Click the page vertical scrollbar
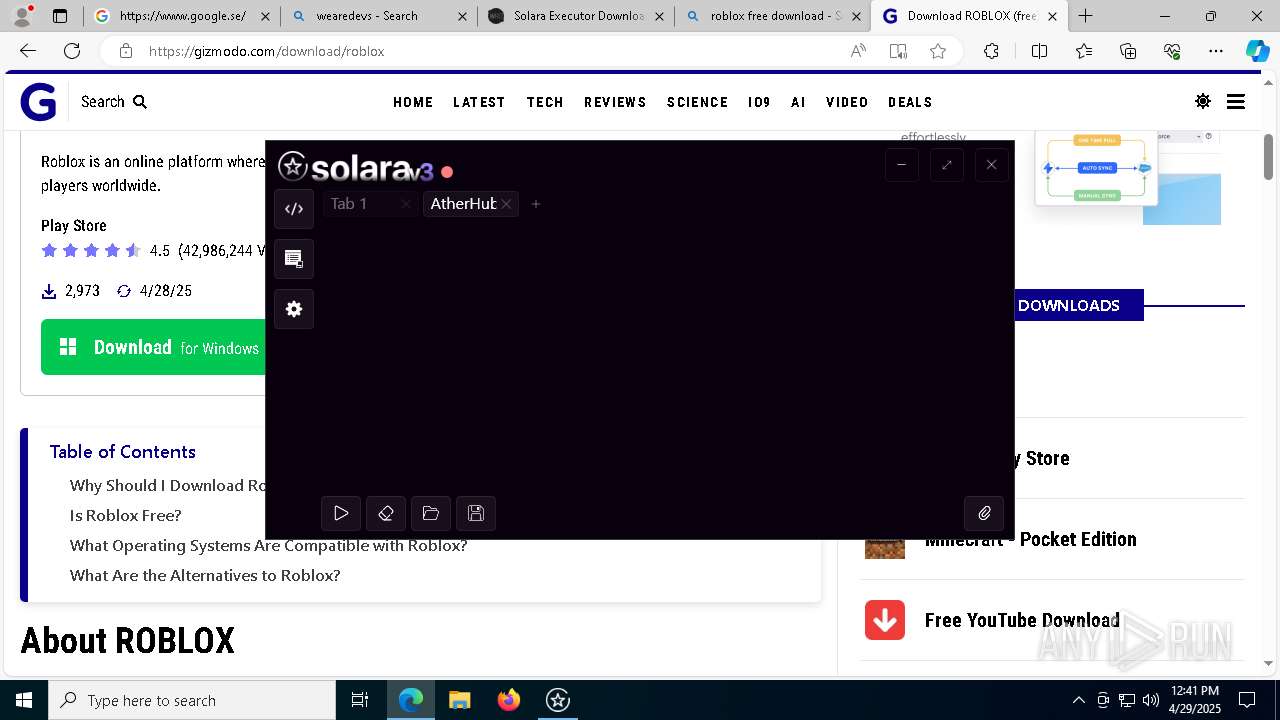The width and height of the screenshot is (1280, 720). 1268,158
